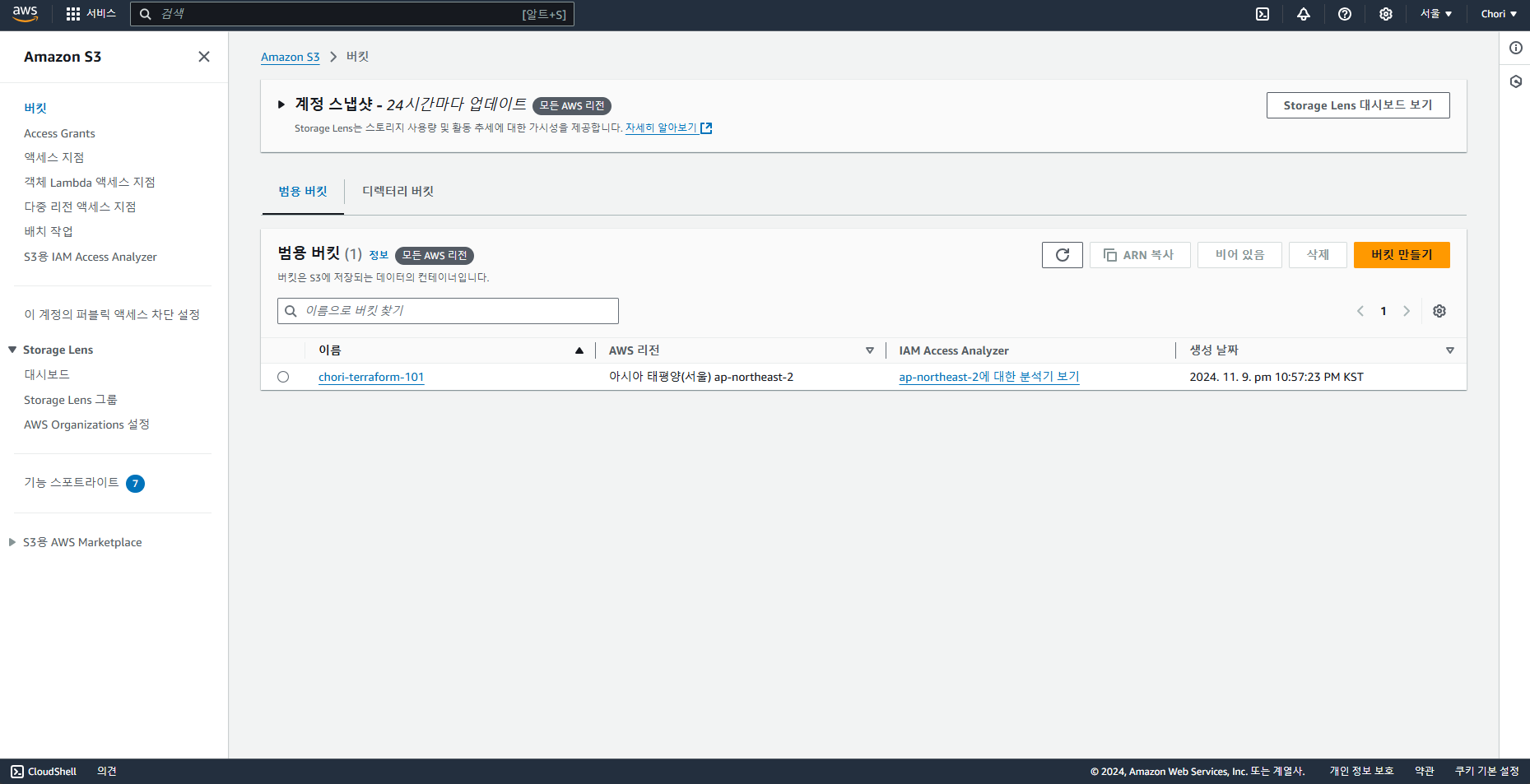The image size is (1530, 784).
Task: Click the Amazon S3 breadcrumb link
Action: (291, 57)
